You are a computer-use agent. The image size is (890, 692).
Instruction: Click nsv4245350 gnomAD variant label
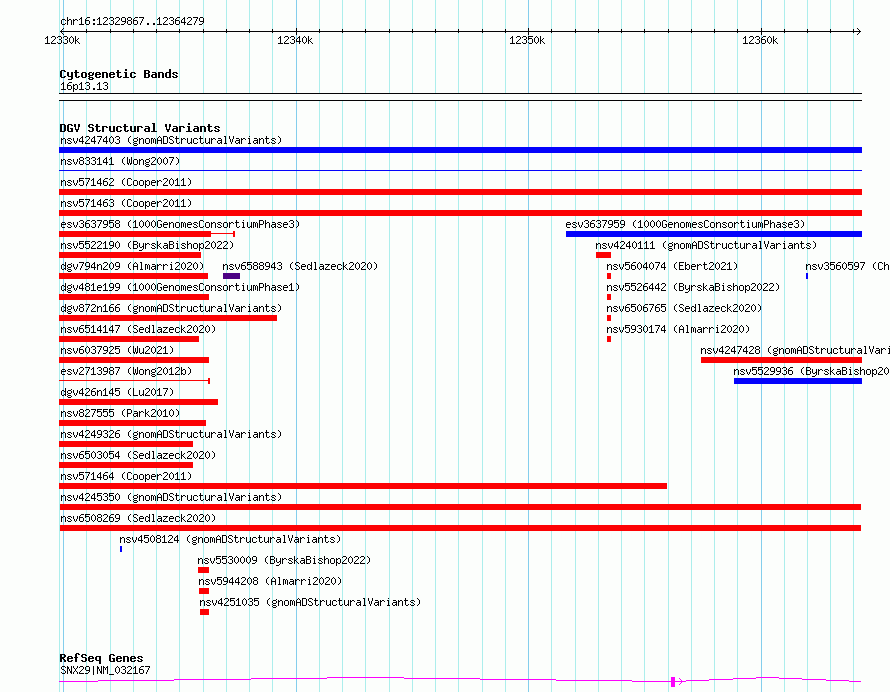click(171, 497)
